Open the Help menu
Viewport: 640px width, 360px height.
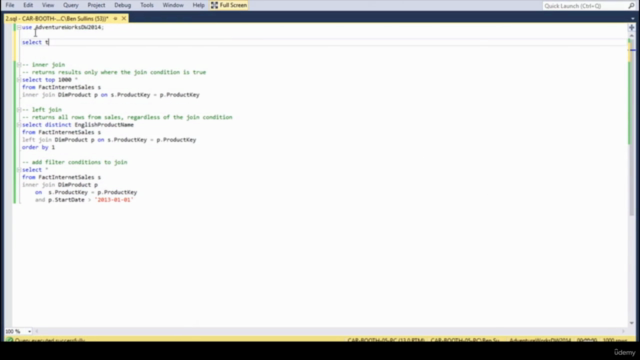[198, 5]
